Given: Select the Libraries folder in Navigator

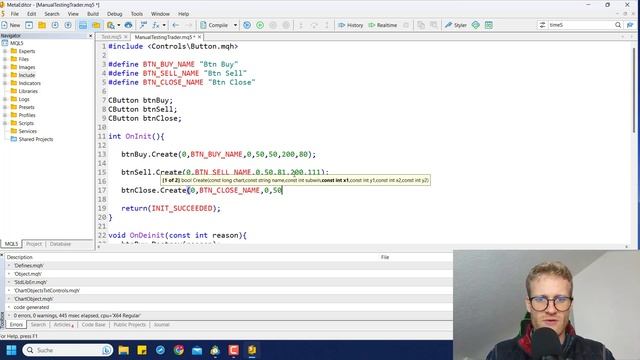Looking at the screenshot, I should point(28,91).
